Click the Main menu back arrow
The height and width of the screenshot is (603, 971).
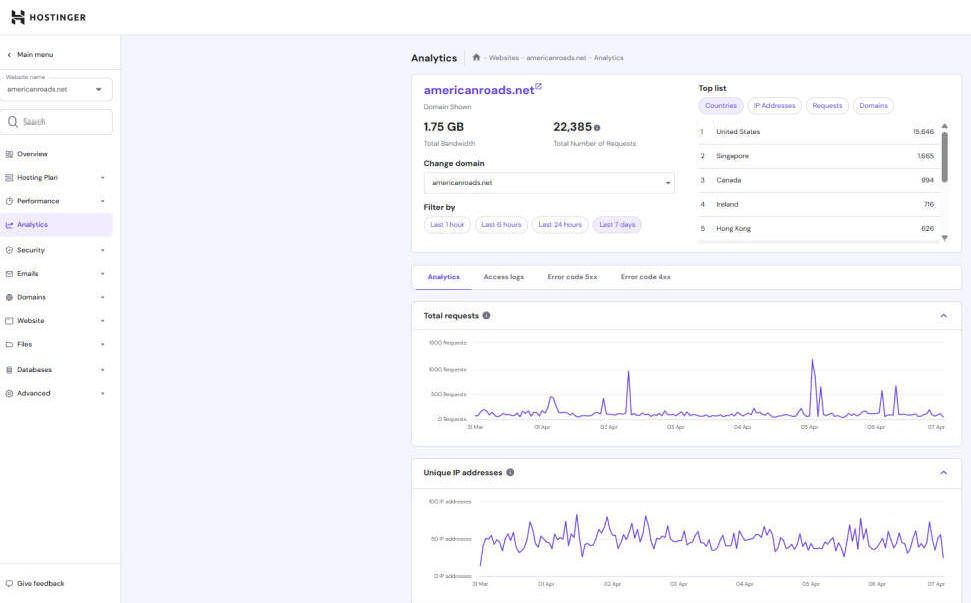[x=9, y=54]
